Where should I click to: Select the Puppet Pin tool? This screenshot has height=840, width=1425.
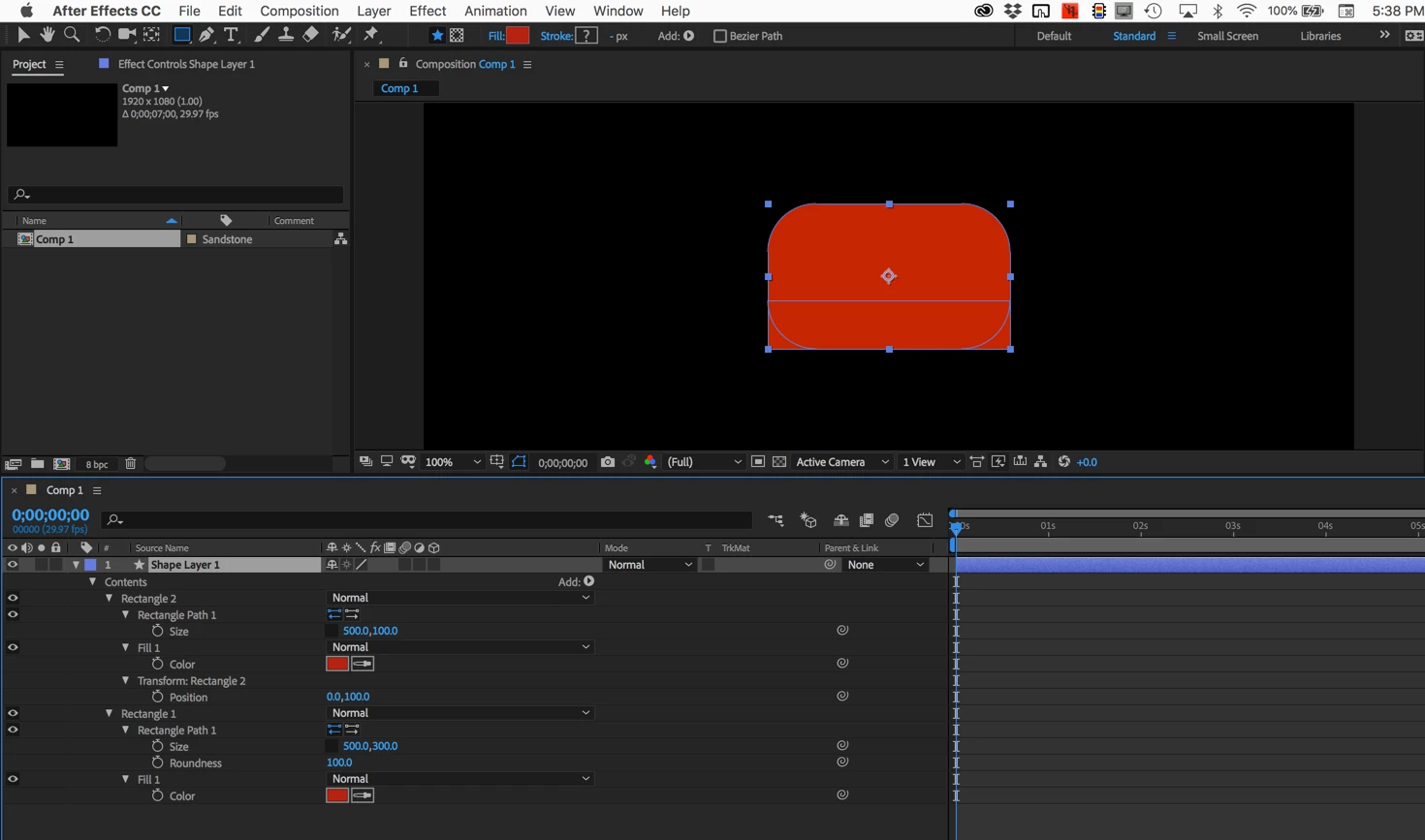click(x=371, y=35)
